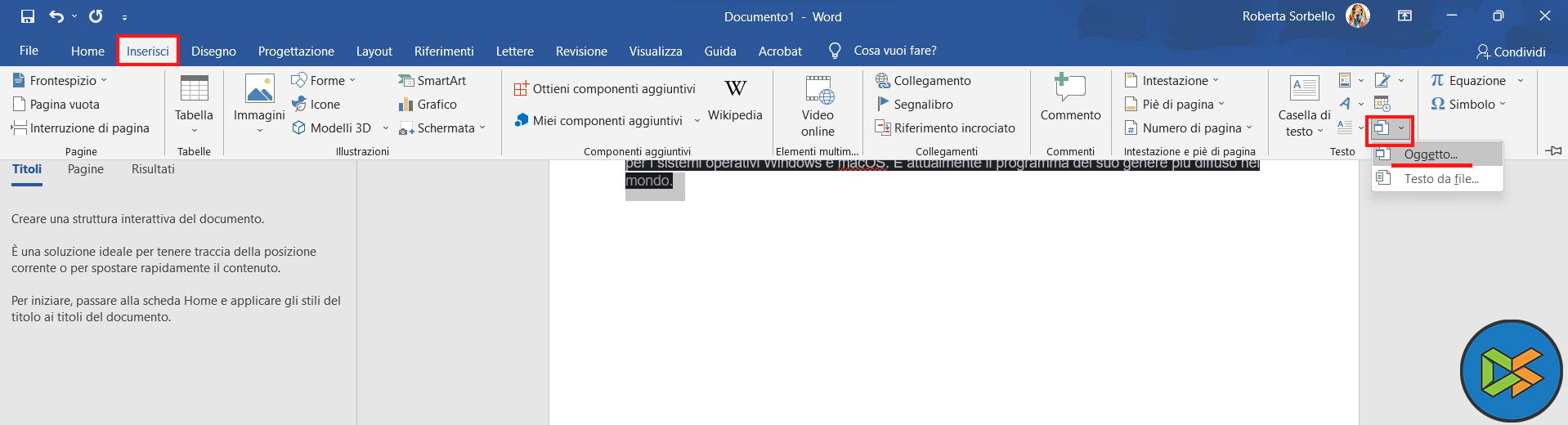Click the Undo arrow icon
This screenshot has width=1568, height=425.
pos(56,16)
